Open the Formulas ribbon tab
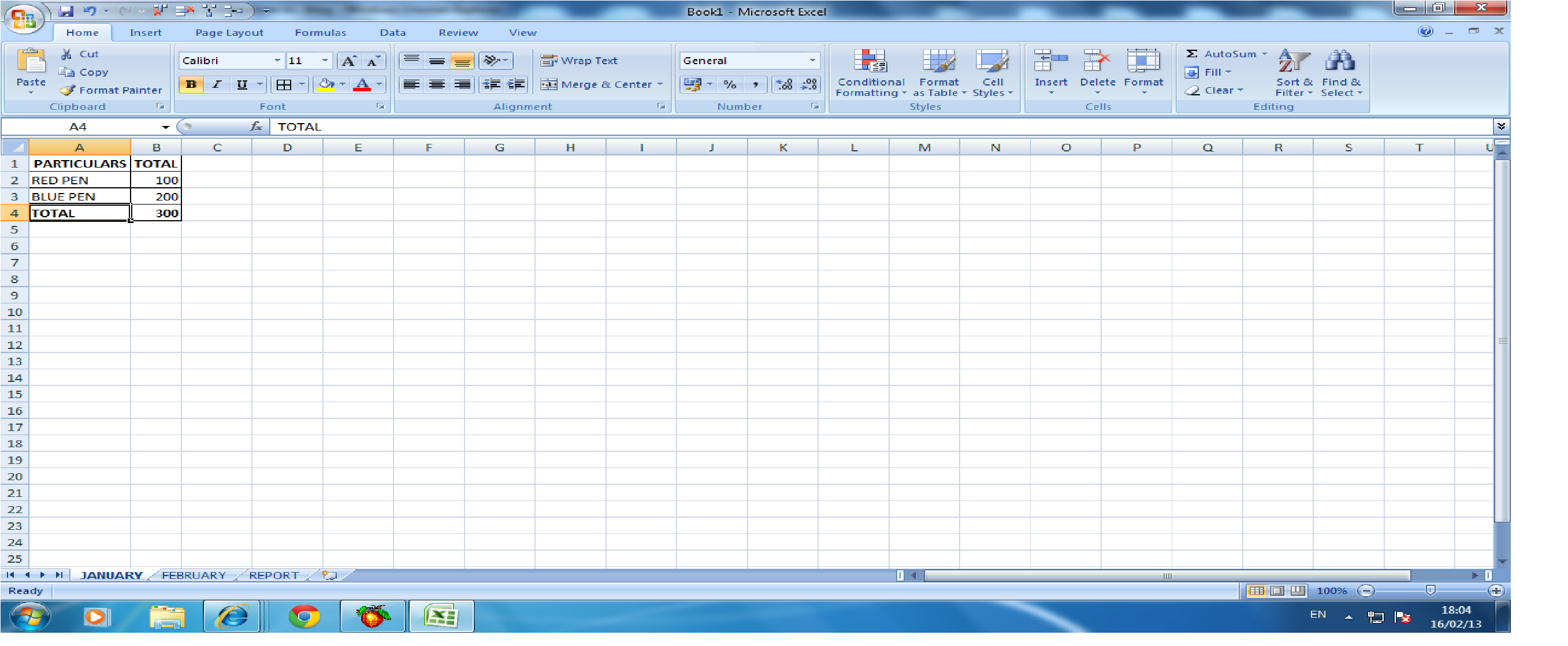This screenshot has width=1568, height=646. pyautogui.click(x=320, y=33)
